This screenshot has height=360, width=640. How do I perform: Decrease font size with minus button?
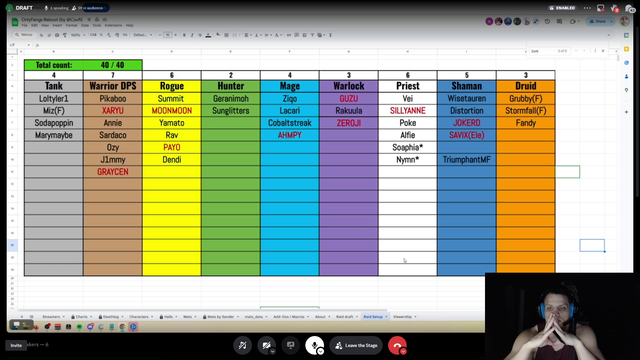[160, 35]
